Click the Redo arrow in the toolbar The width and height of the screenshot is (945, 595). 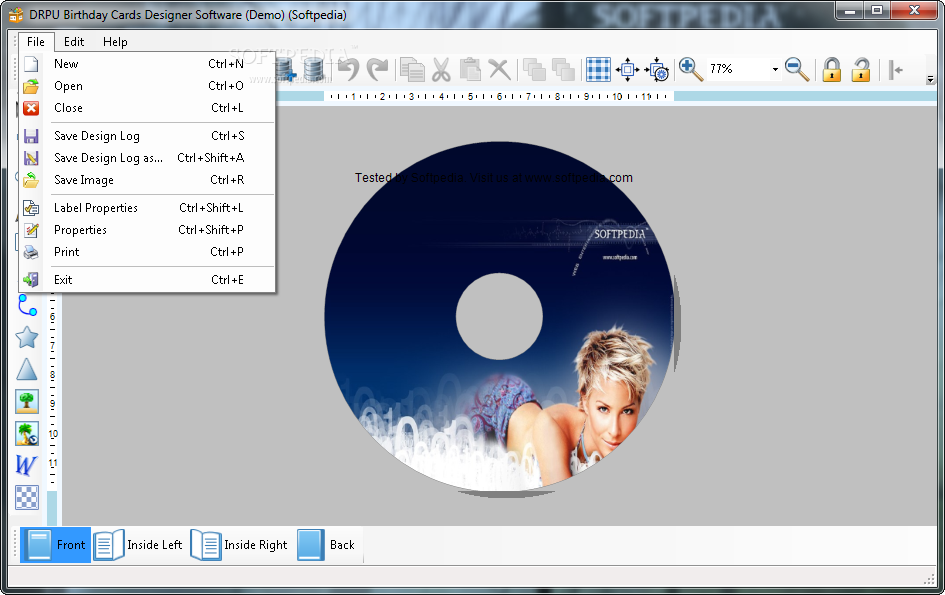pos(378,69)
